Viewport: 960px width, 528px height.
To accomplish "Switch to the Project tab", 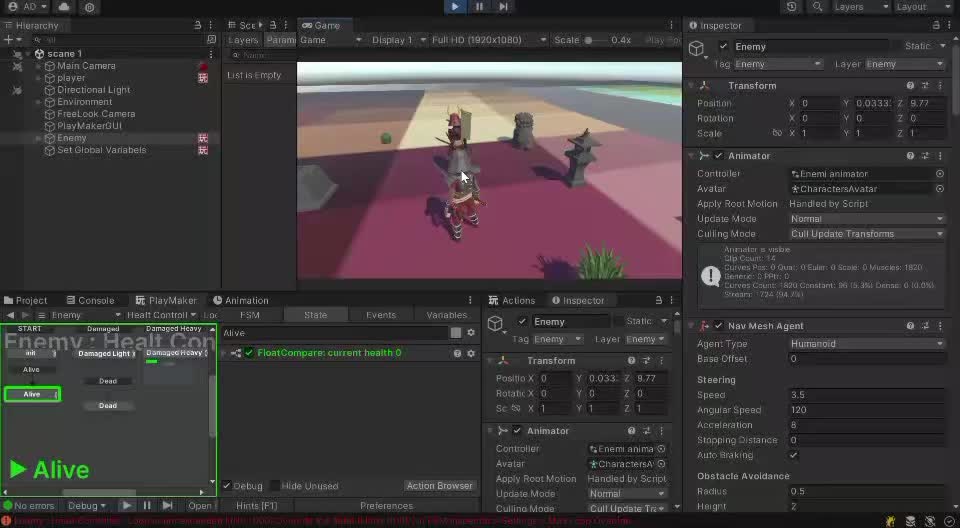I will click(25, 300).
